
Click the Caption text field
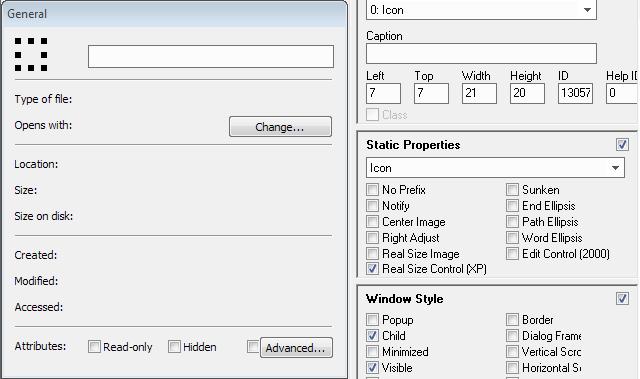coord(481,53)
